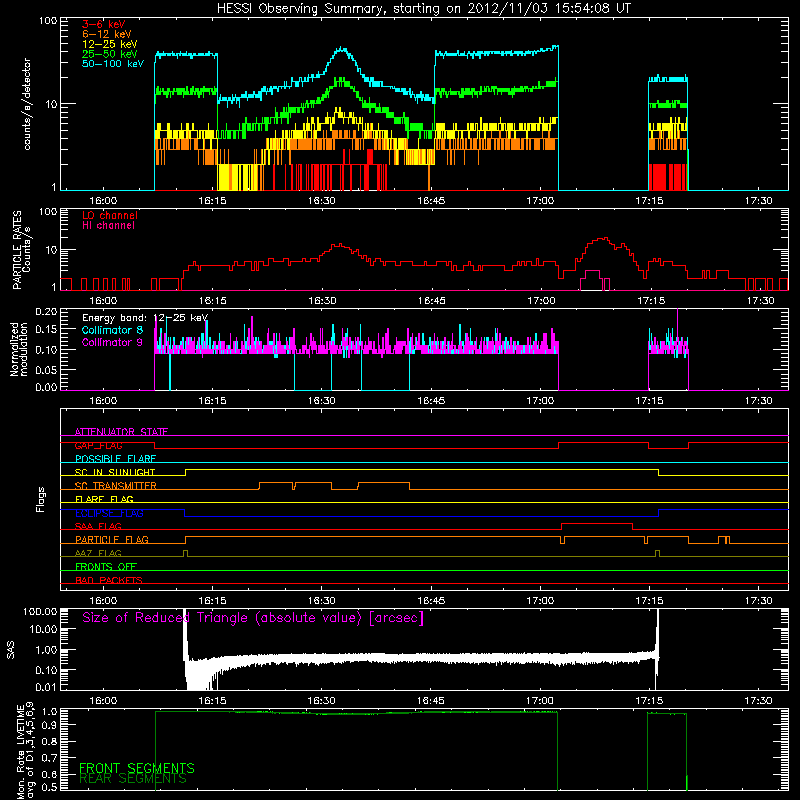
Task: Click the Collimator 9 legend label
Action: tap(112, 342)
